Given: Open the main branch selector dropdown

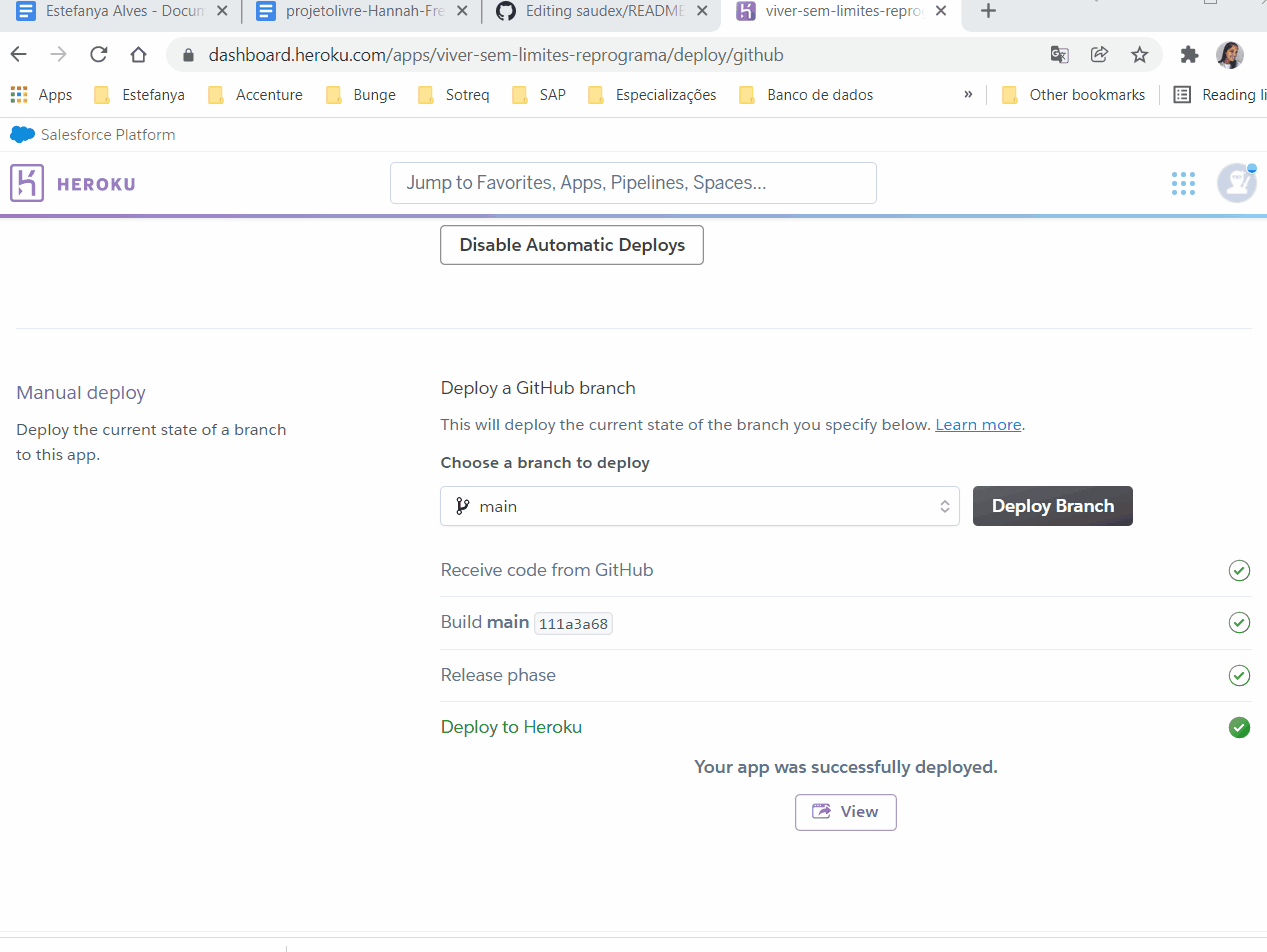Looking at the screenshot, I should (x=700, y=506).
